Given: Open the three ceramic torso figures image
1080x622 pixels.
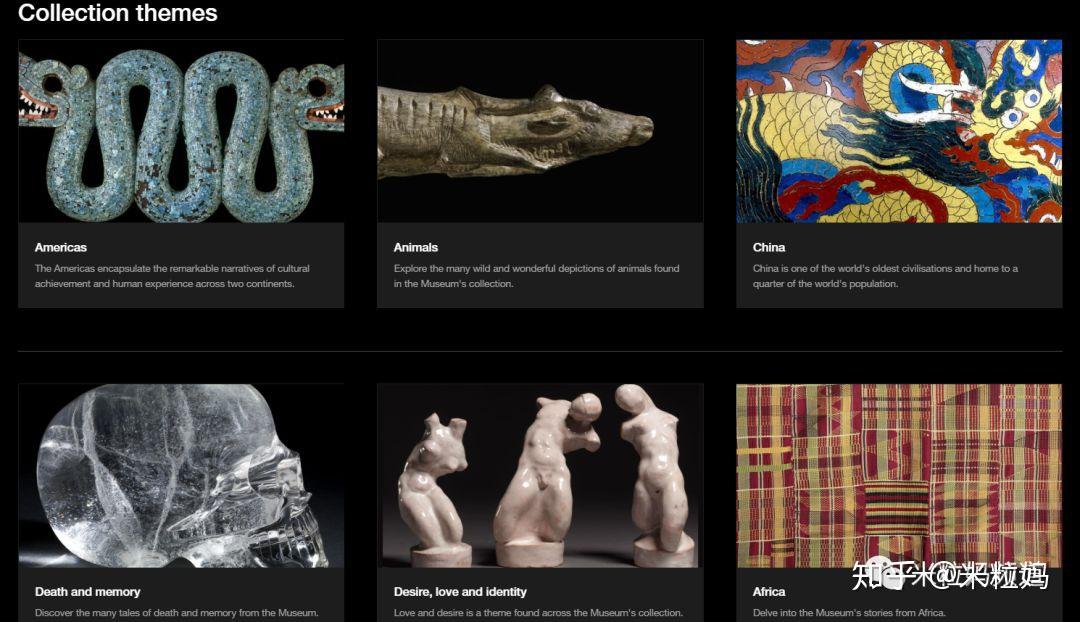Looking at the screenshot, I should (x=540, y=475).
